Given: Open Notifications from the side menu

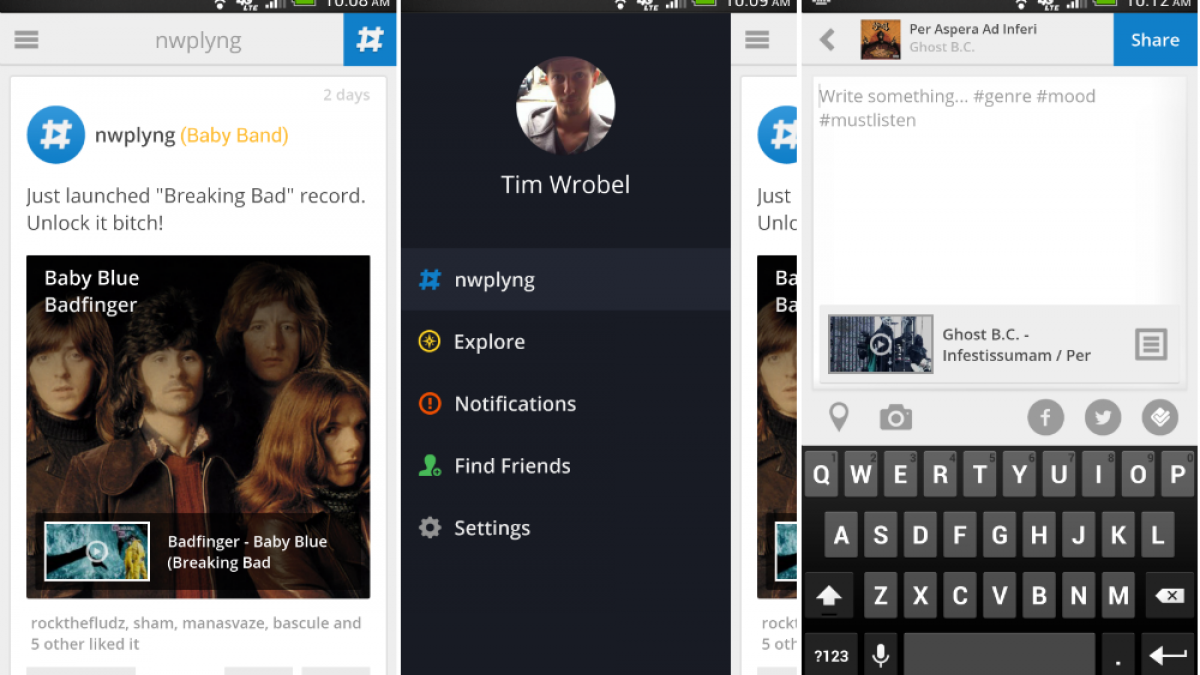Looking at the screenshot, I should 566,404.
